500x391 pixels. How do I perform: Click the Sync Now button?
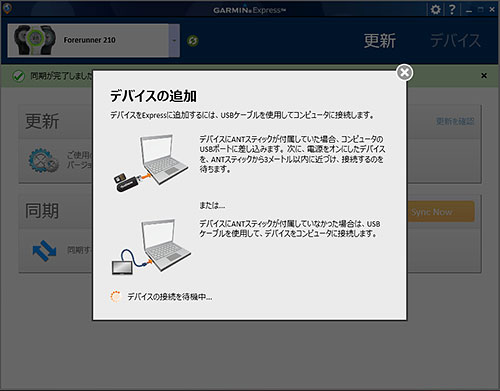(441, 212)
